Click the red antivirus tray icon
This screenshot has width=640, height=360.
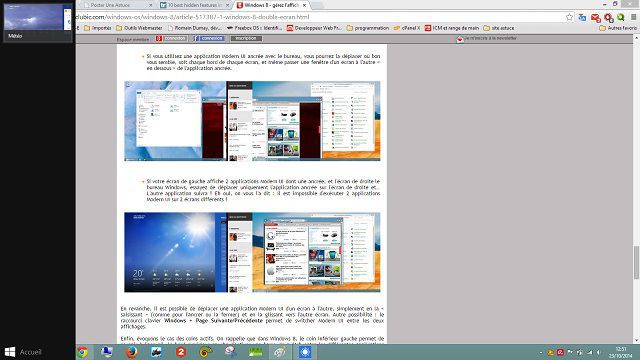(560, 352)
